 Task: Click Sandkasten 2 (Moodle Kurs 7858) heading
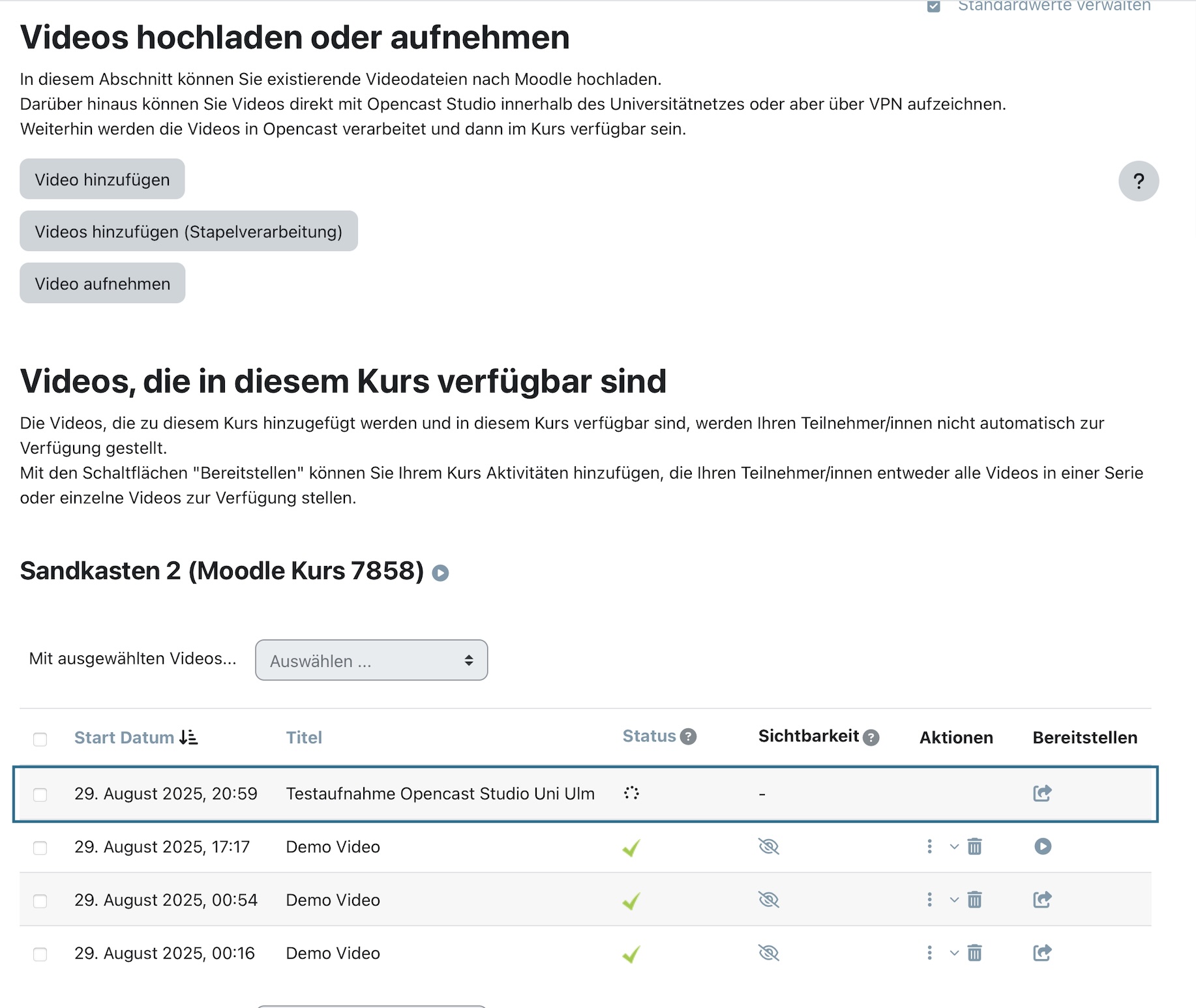pos(222,571)
